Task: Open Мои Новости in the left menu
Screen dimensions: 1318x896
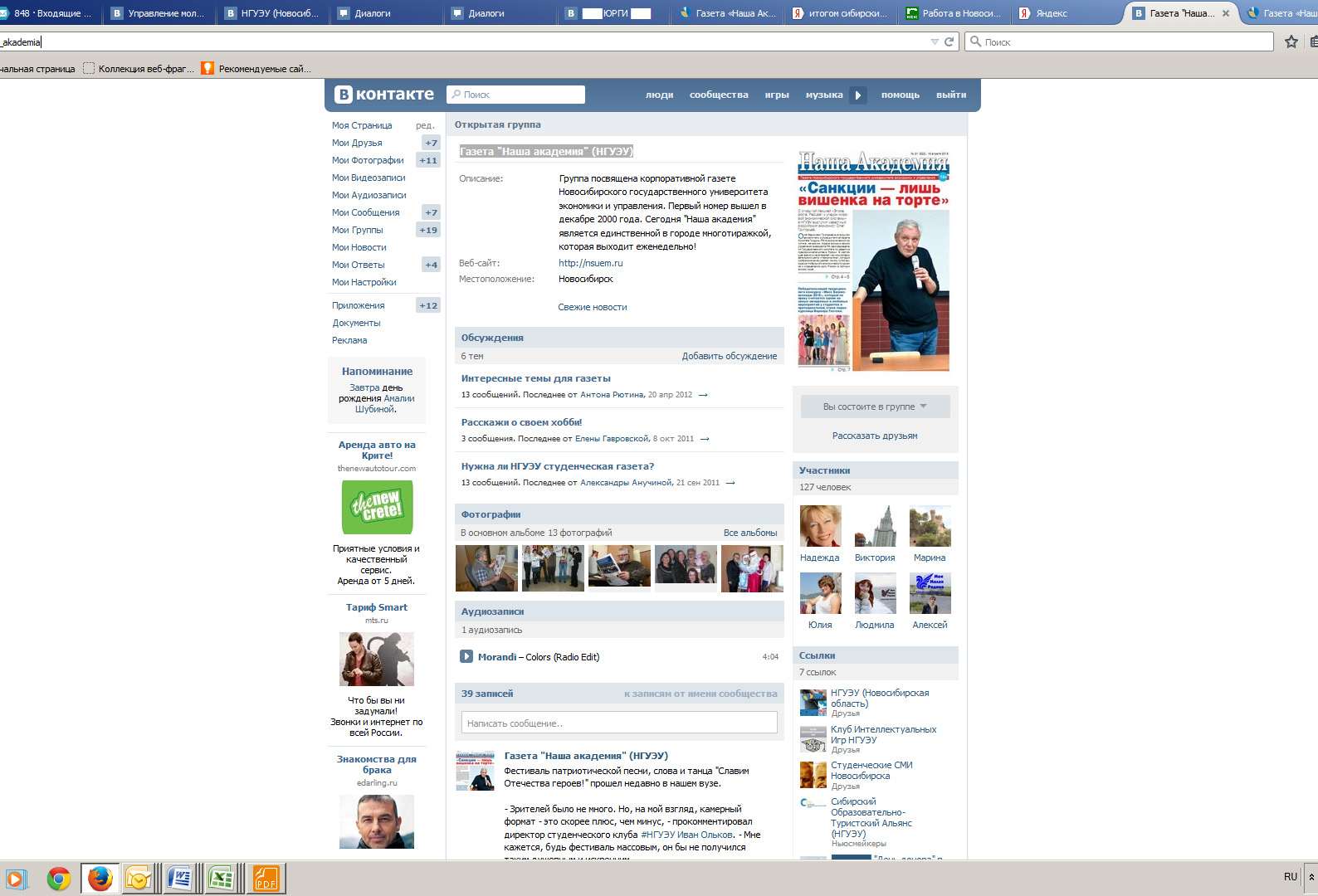Action: click(359, 247)
